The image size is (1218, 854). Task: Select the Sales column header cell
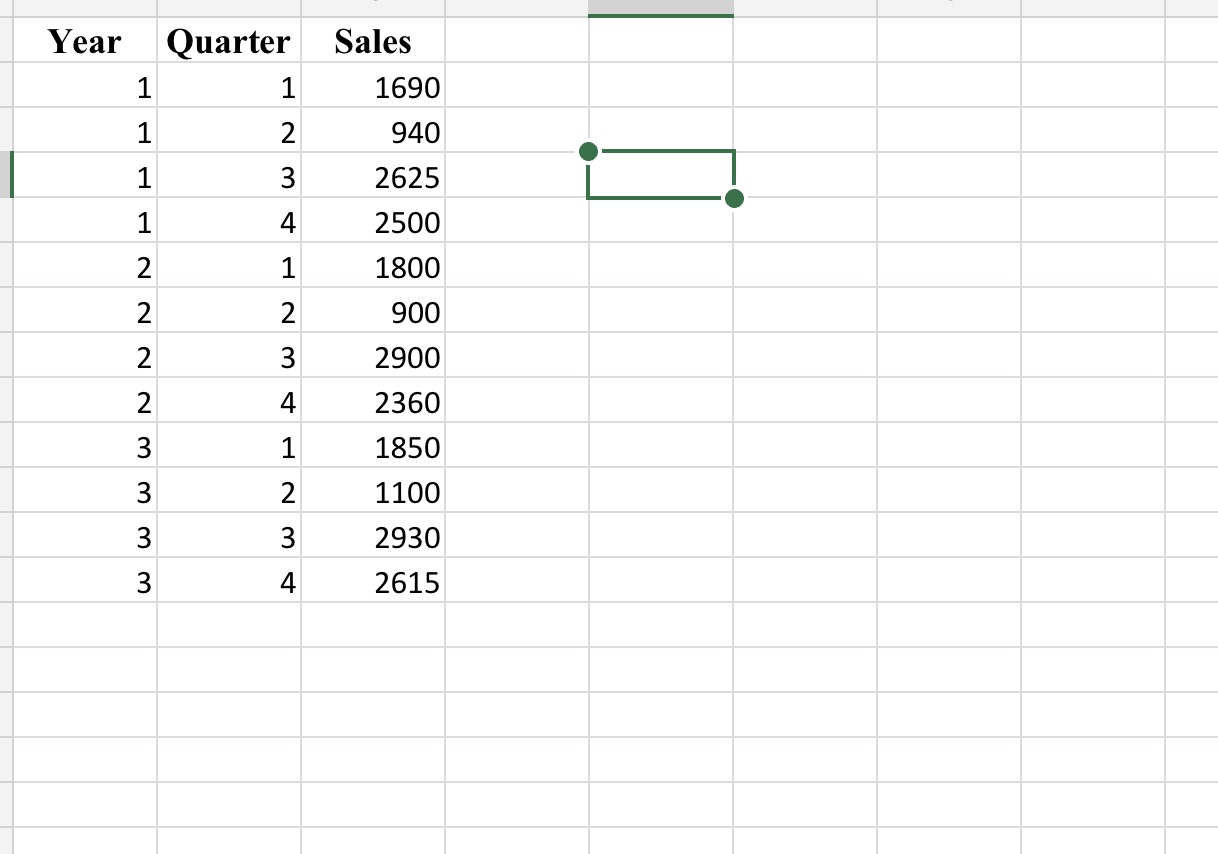(x=373, y=42)
